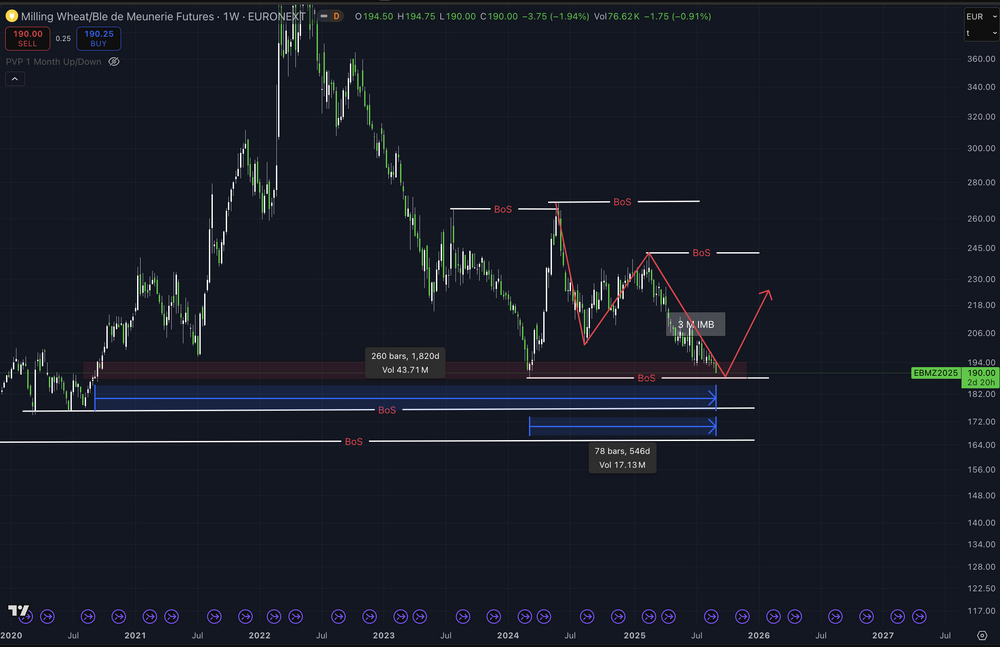Click the 117.00 price axis label
1000x647 pixels.
pos(981,611)
